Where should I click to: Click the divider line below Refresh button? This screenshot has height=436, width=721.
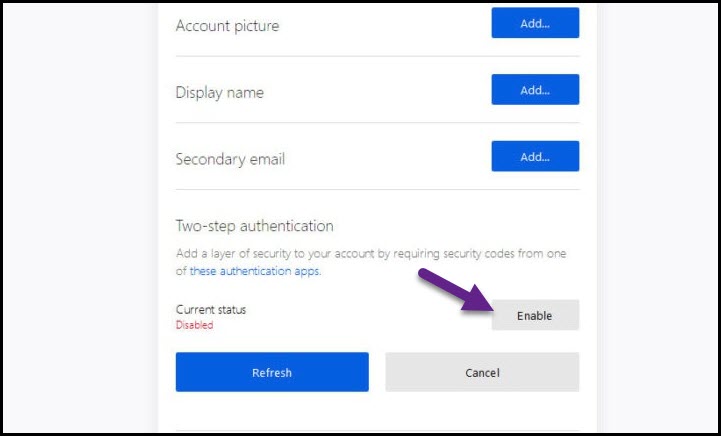pyautogui.click(x=377, y=430)
